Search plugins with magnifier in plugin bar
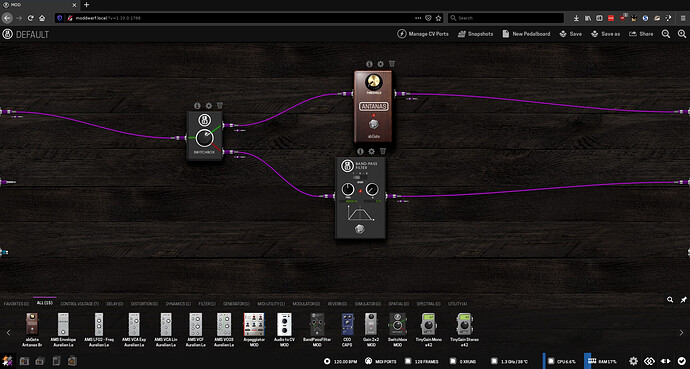 pyautogui.click(x=670, y=300)
